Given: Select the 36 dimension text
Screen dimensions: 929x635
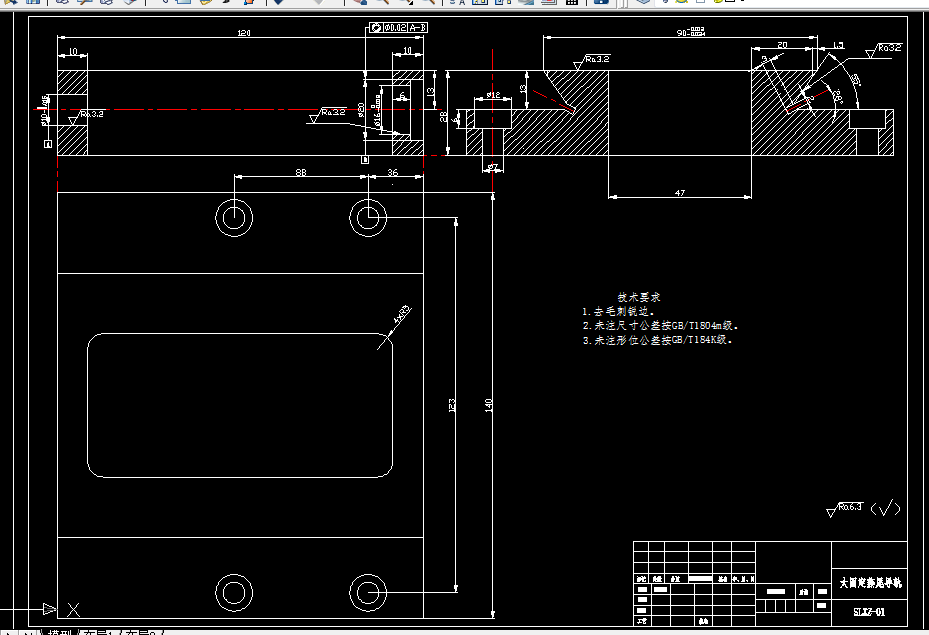Looking at the screenshot, I should (x=393, y=172).
